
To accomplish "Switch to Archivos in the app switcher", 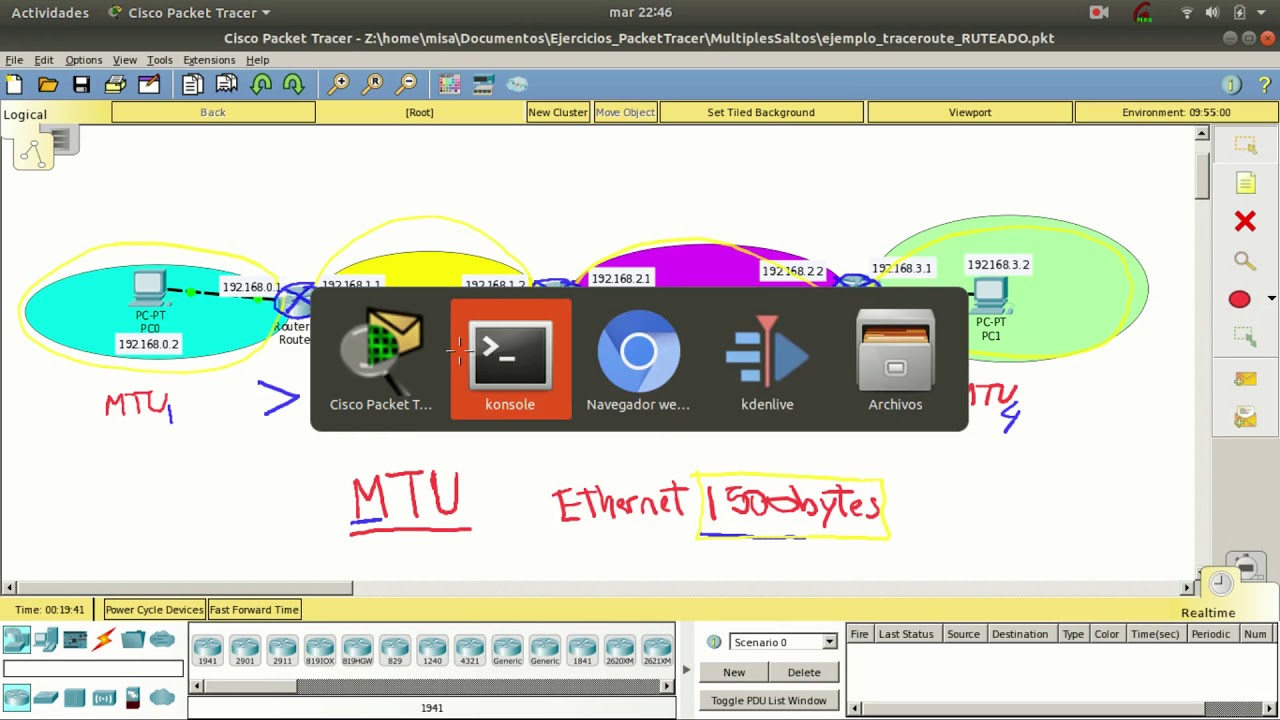I will point(895,360).
